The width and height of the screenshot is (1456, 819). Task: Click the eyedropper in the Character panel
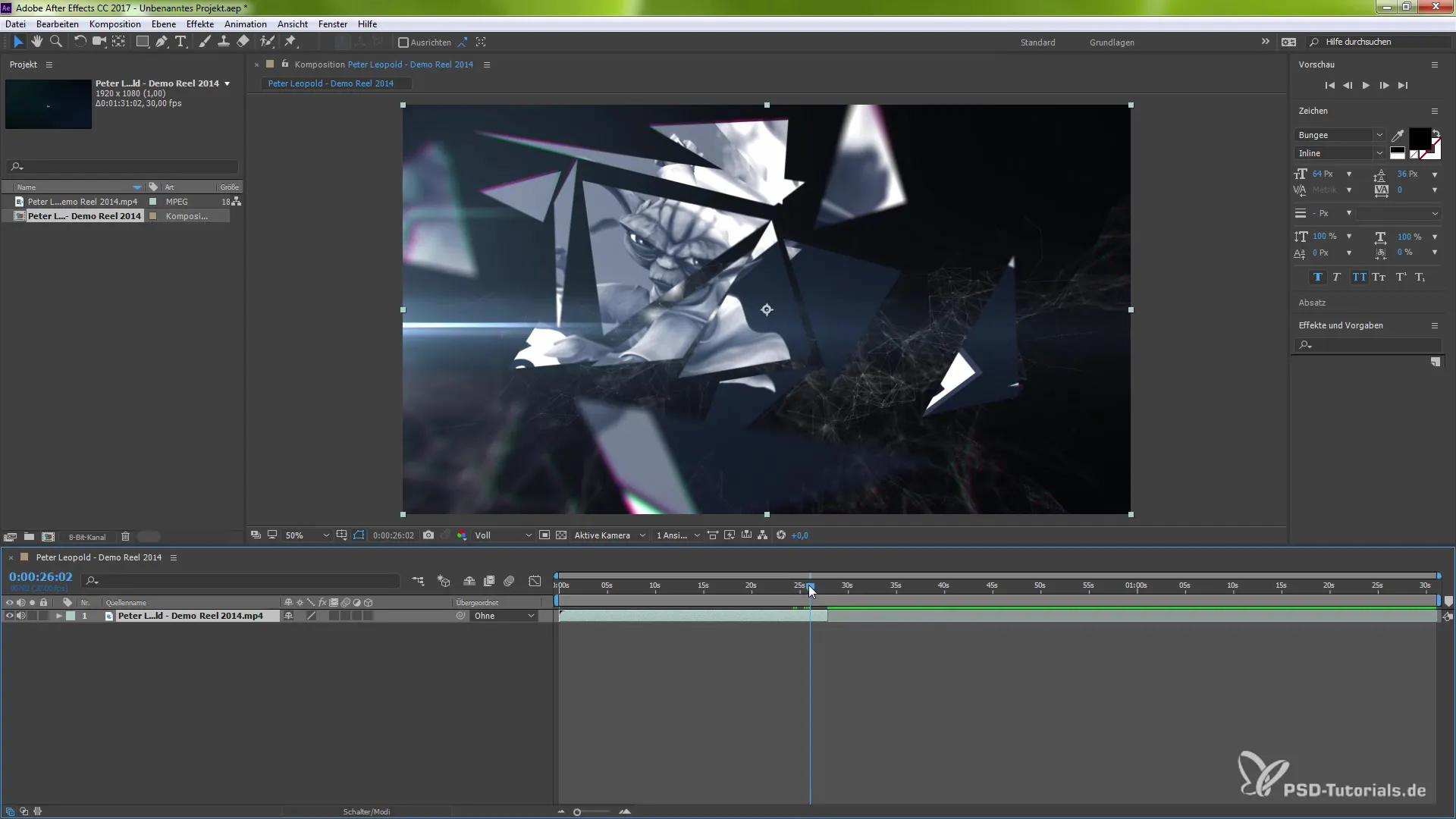pos(1398,135)
